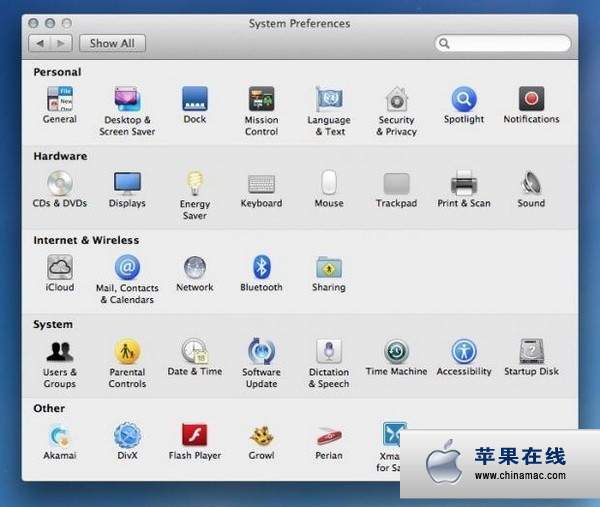Screen dimensions: 600x507
Task: Open the Flash Player preferences
Action: click(194, 436)
